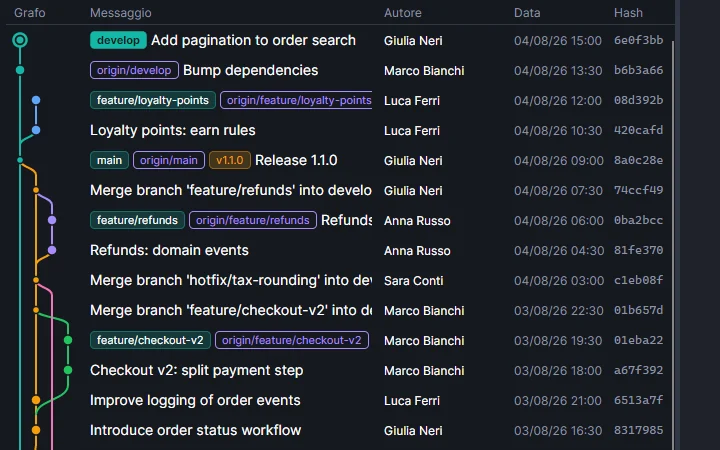Image resolution: width=720 pixels, height=450 pixels.
Task: Select merge commit of 'feature/checkout-v2'
Action: click(231, 310)
